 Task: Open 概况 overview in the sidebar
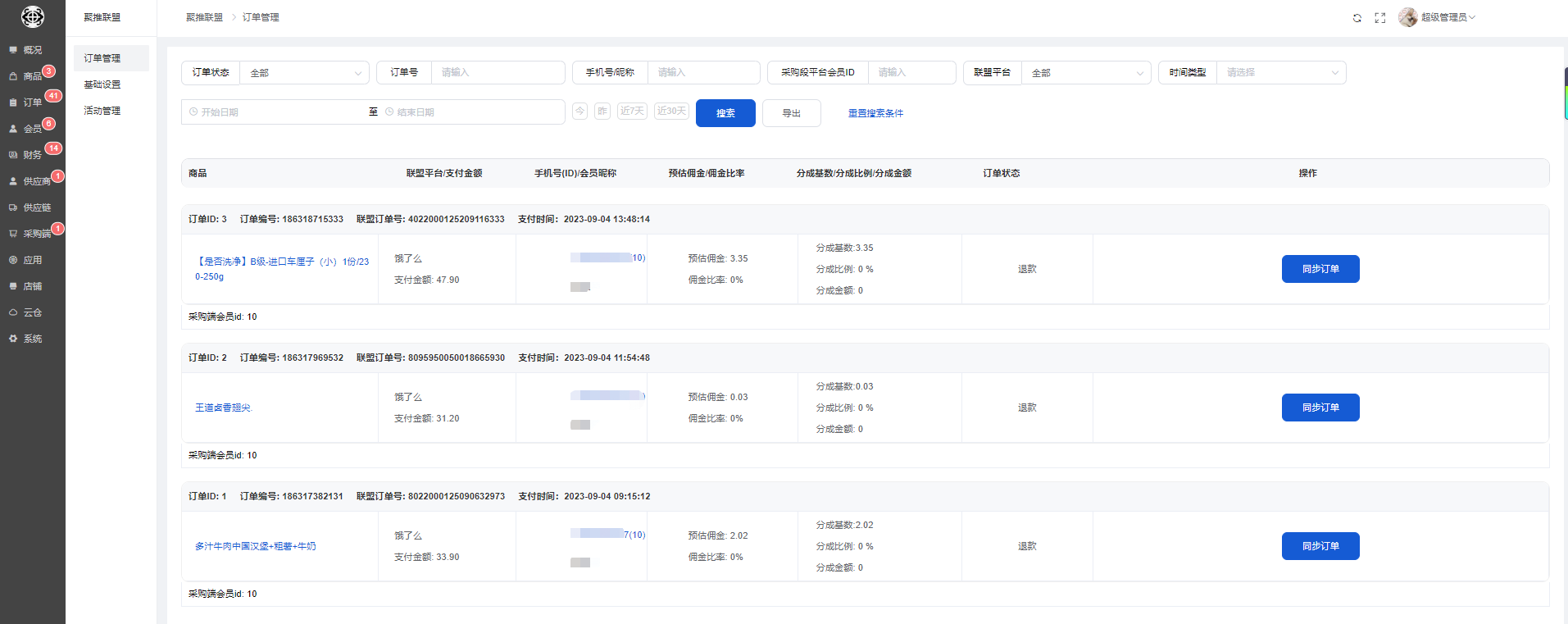pos(32,50)
